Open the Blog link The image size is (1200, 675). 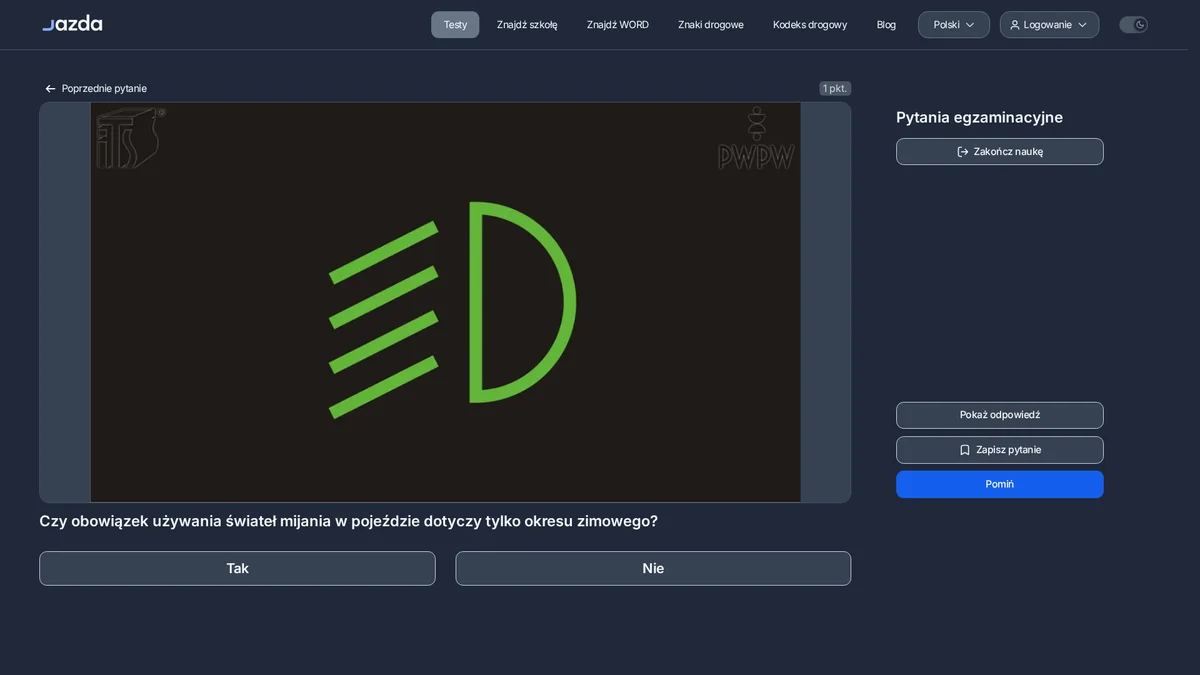[886, 25]
